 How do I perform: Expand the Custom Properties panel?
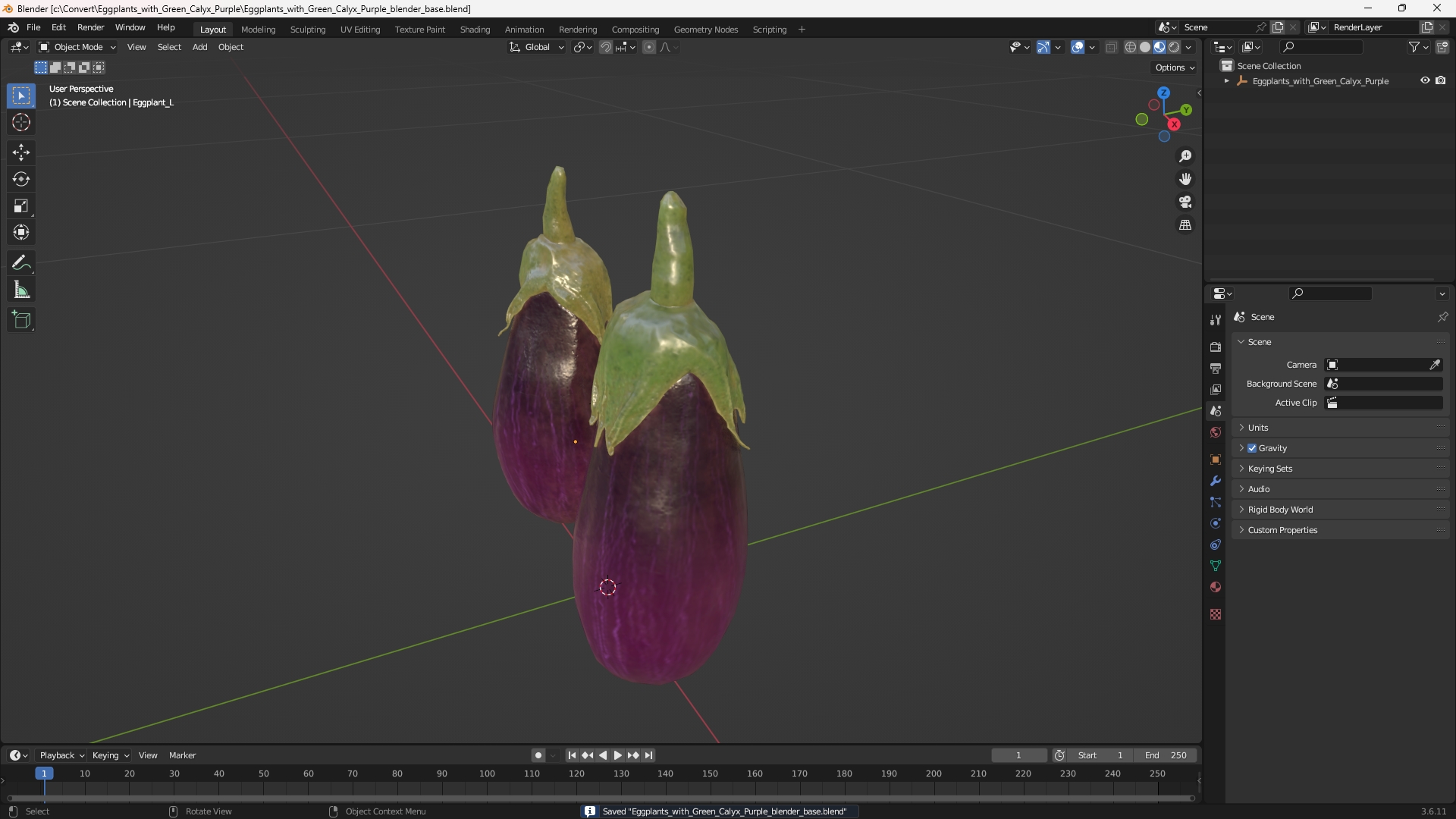pos(1340,530)
